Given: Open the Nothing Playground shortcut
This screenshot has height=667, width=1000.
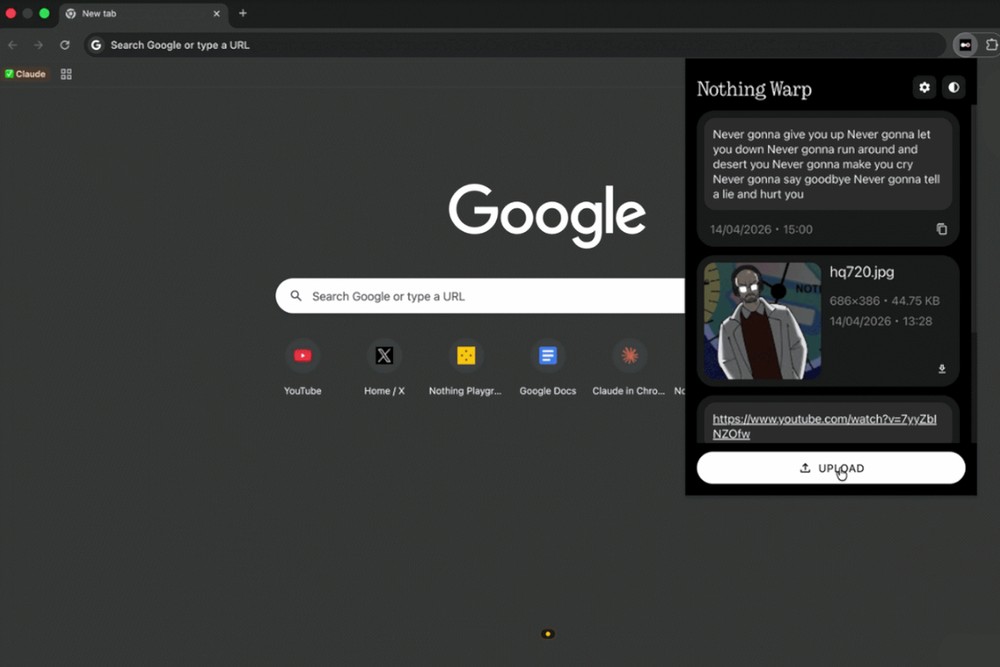Looking at the screenshot, I should [466, 356].
